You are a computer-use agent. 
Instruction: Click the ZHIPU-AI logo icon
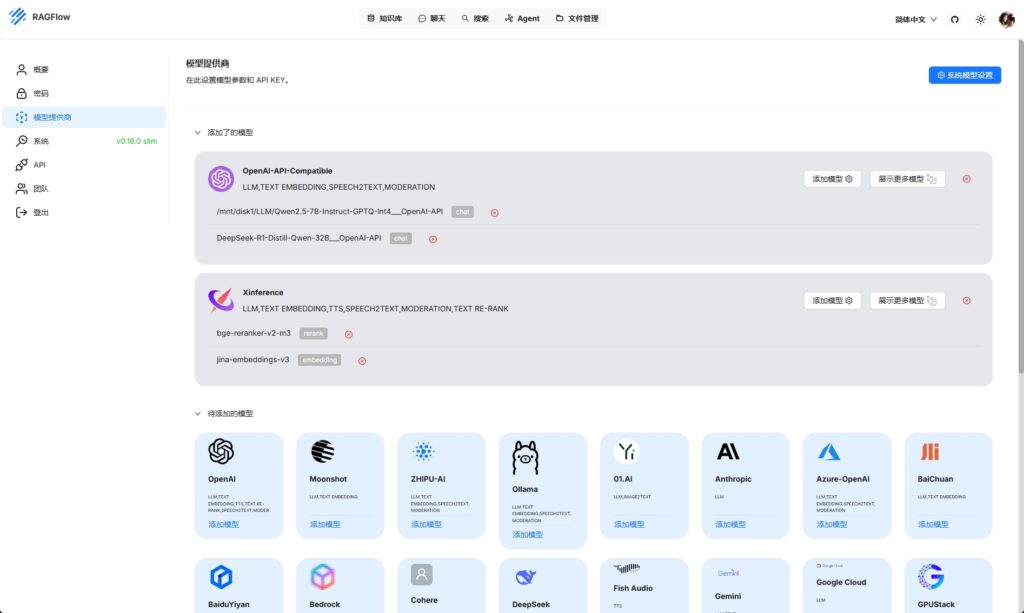(x=423, y=451)
